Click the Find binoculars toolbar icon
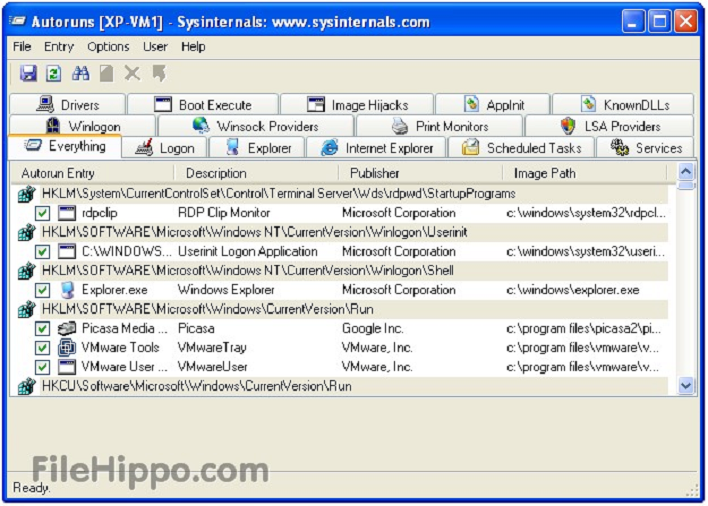Image resolution: width=708 pixels, height=506 pixels. (80, 73)
